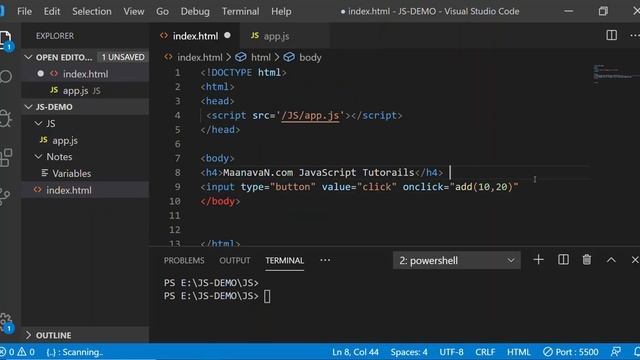Screen dimensions: 640x360
Task: Open Live Share icon in activity bar
Action: tap(5, 196)
